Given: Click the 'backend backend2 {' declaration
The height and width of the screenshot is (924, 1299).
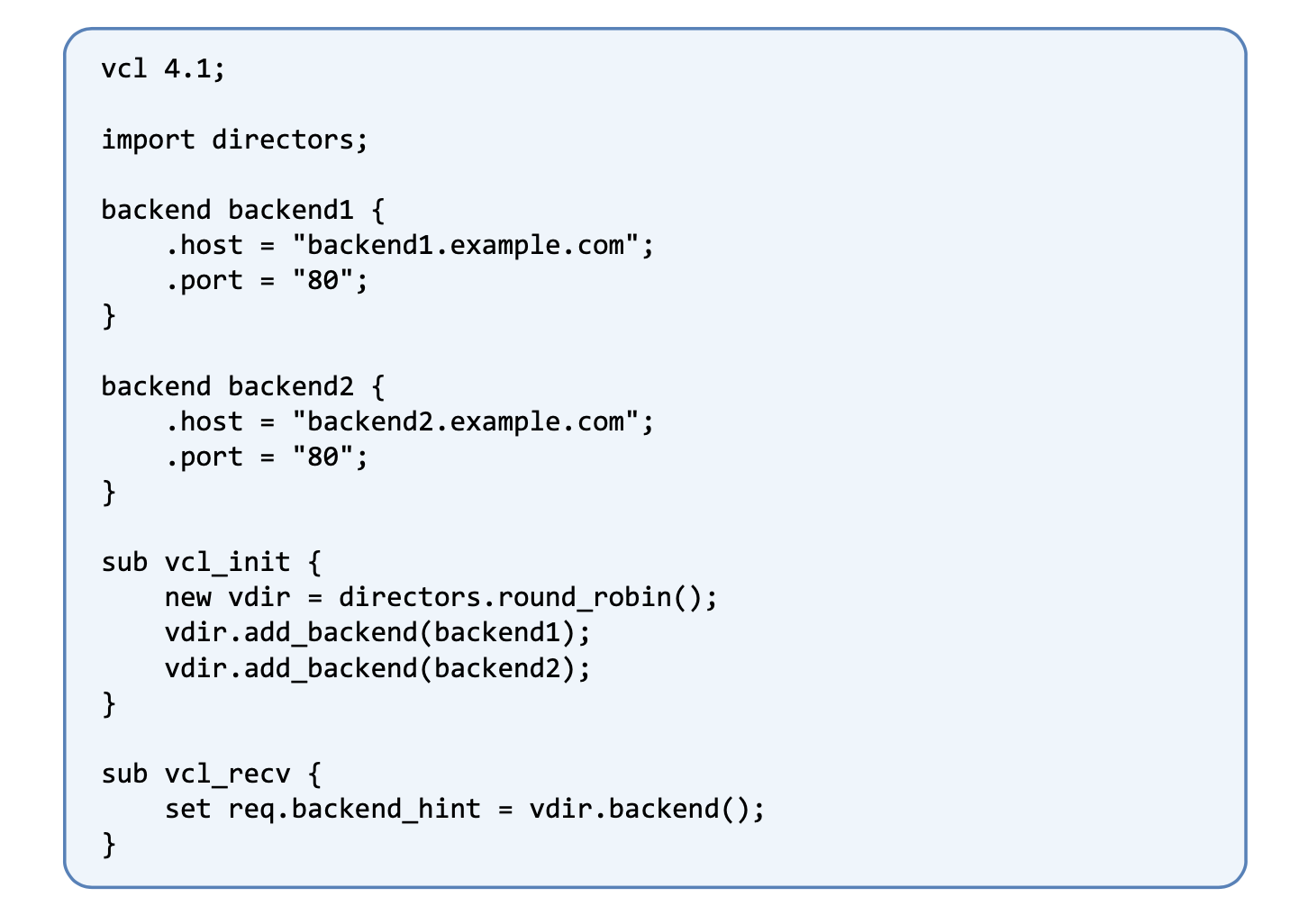Looking at the screenshot, I should (243, 386).
